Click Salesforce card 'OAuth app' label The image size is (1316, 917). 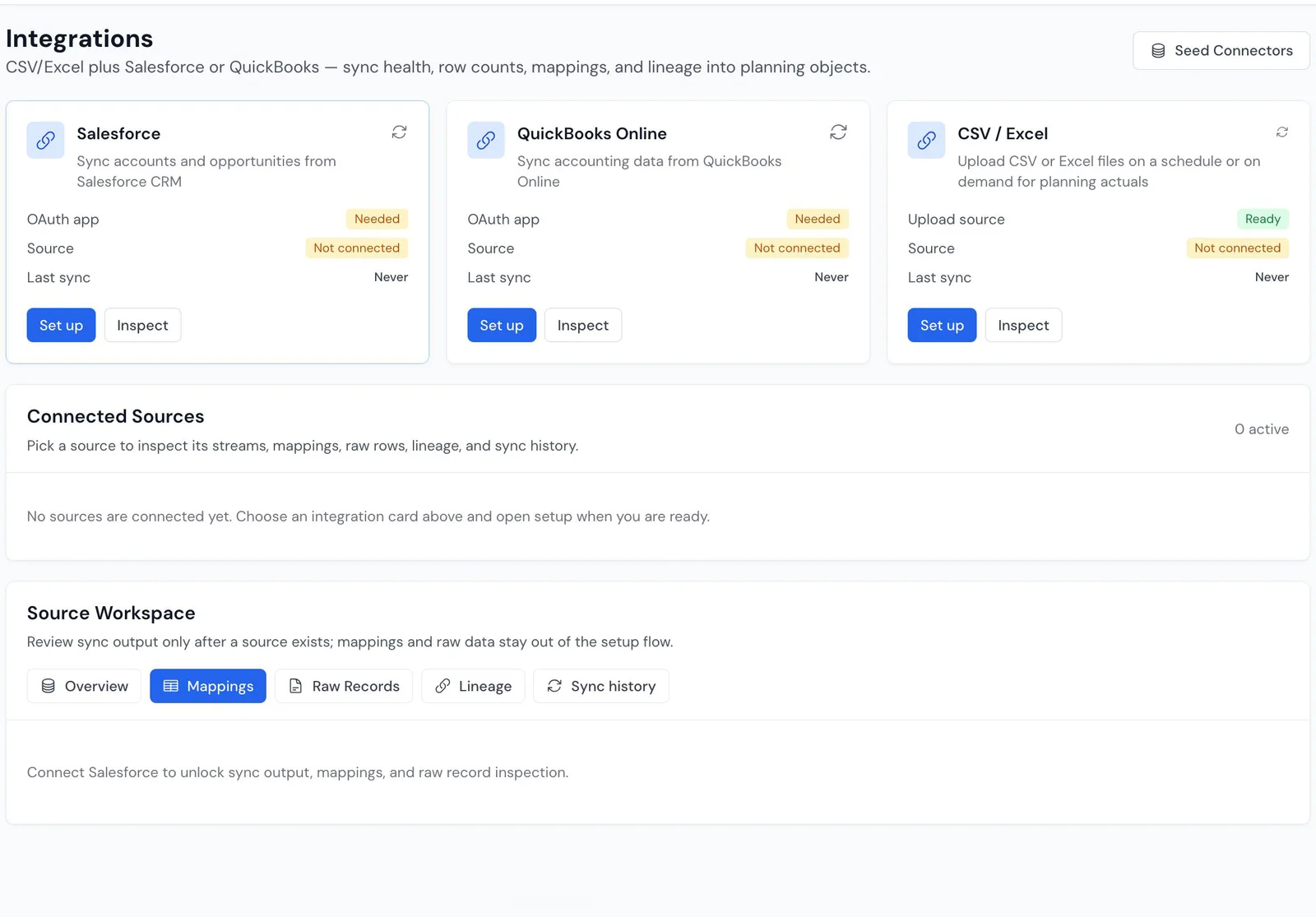(x=63, y=220)
